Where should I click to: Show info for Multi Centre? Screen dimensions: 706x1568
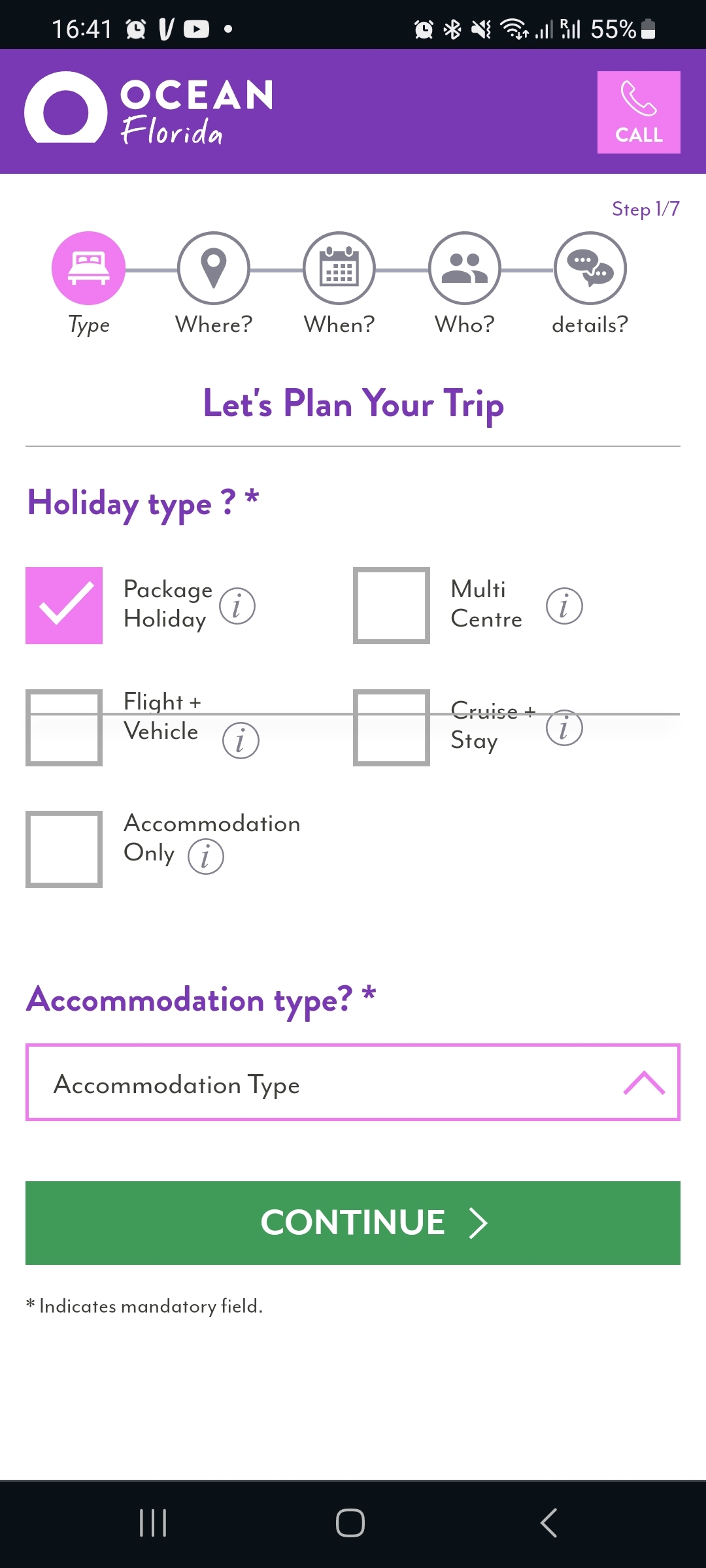[564, 606]
